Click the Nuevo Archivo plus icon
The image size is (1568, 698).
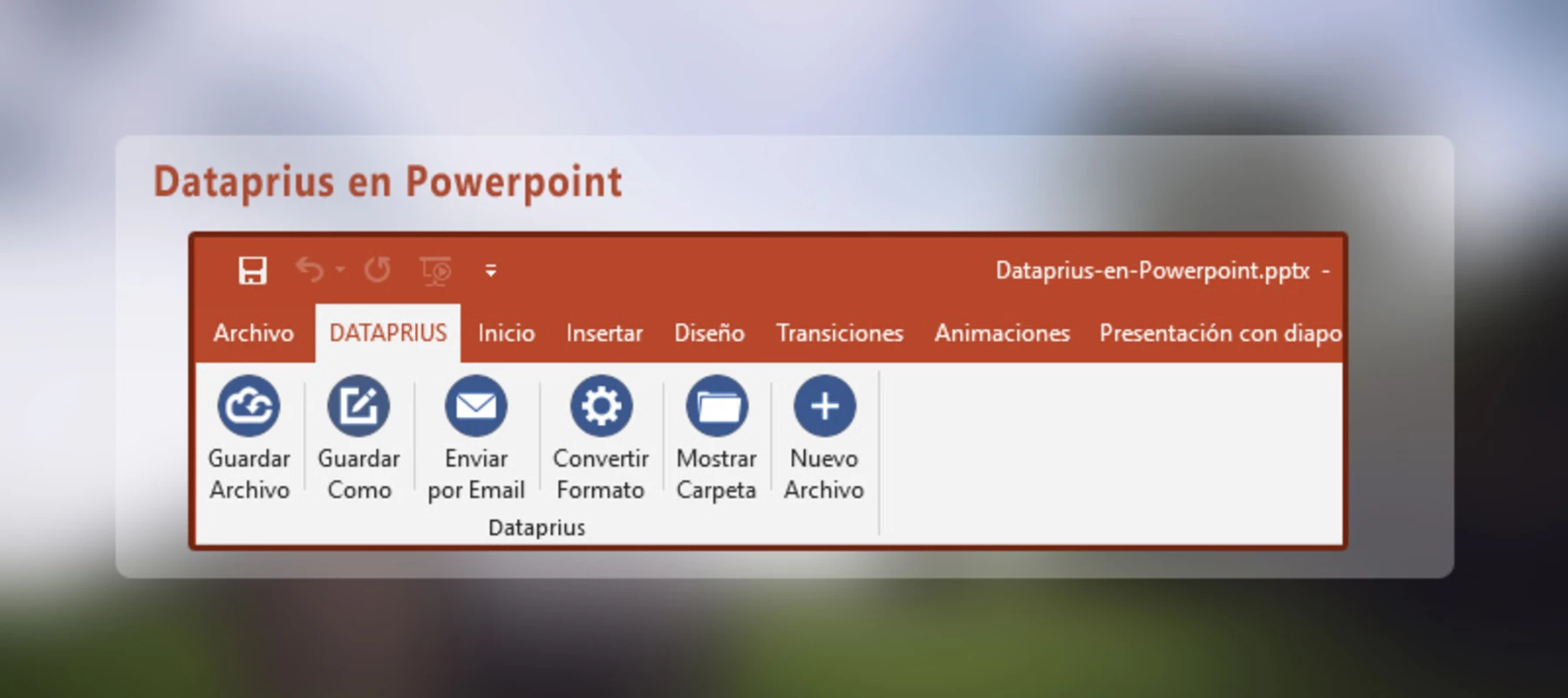tap(824, 406)
